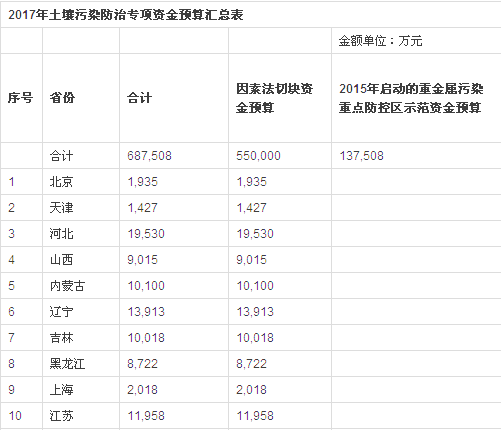501x430 pixels.
Task: Click the 137,508 cell
Action: pyautogui.click(x=362, y=156)
